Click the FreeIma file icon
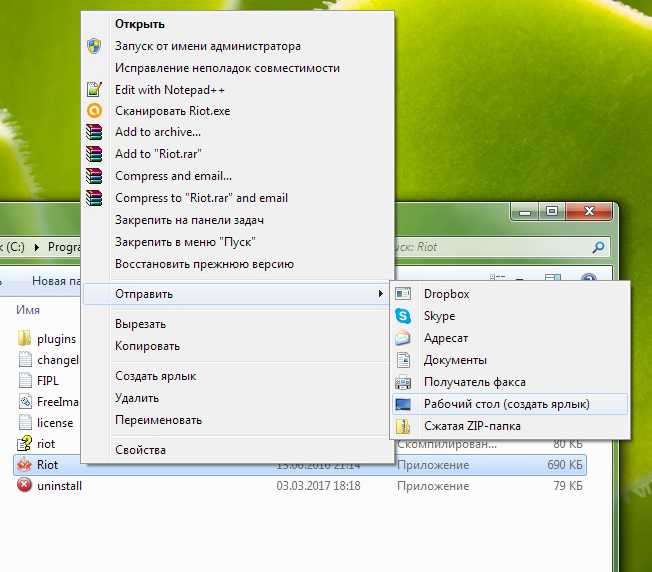The width and height of the screenshot is (652, 572). pyautogui.click(x=25, y=402)
